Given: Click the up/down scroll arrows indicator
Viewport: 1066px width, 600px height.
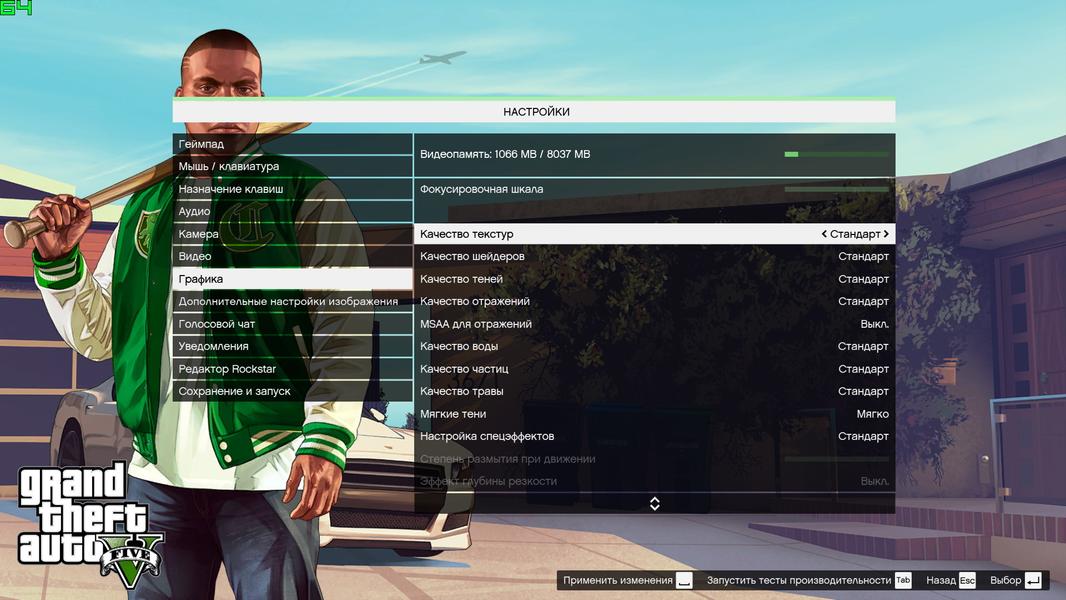Looking at the screenshot, I should point(655,504).
